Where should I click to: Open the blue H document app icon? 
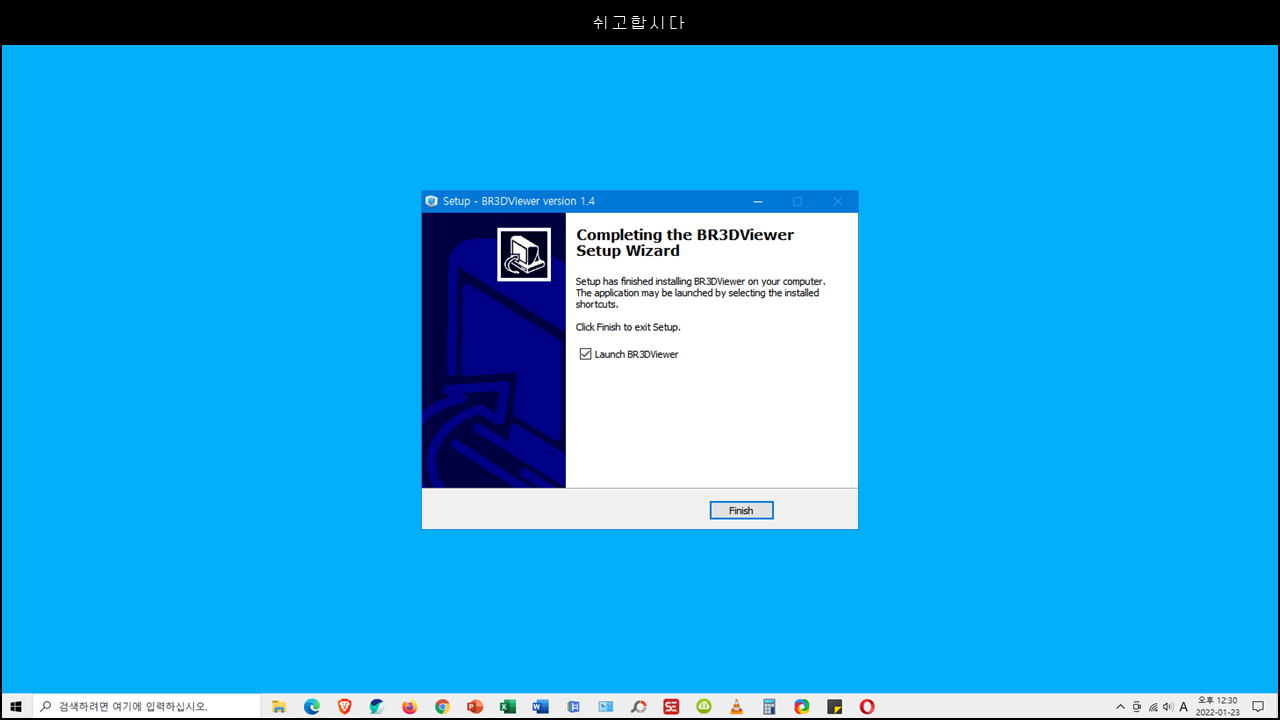pos(573,706)
